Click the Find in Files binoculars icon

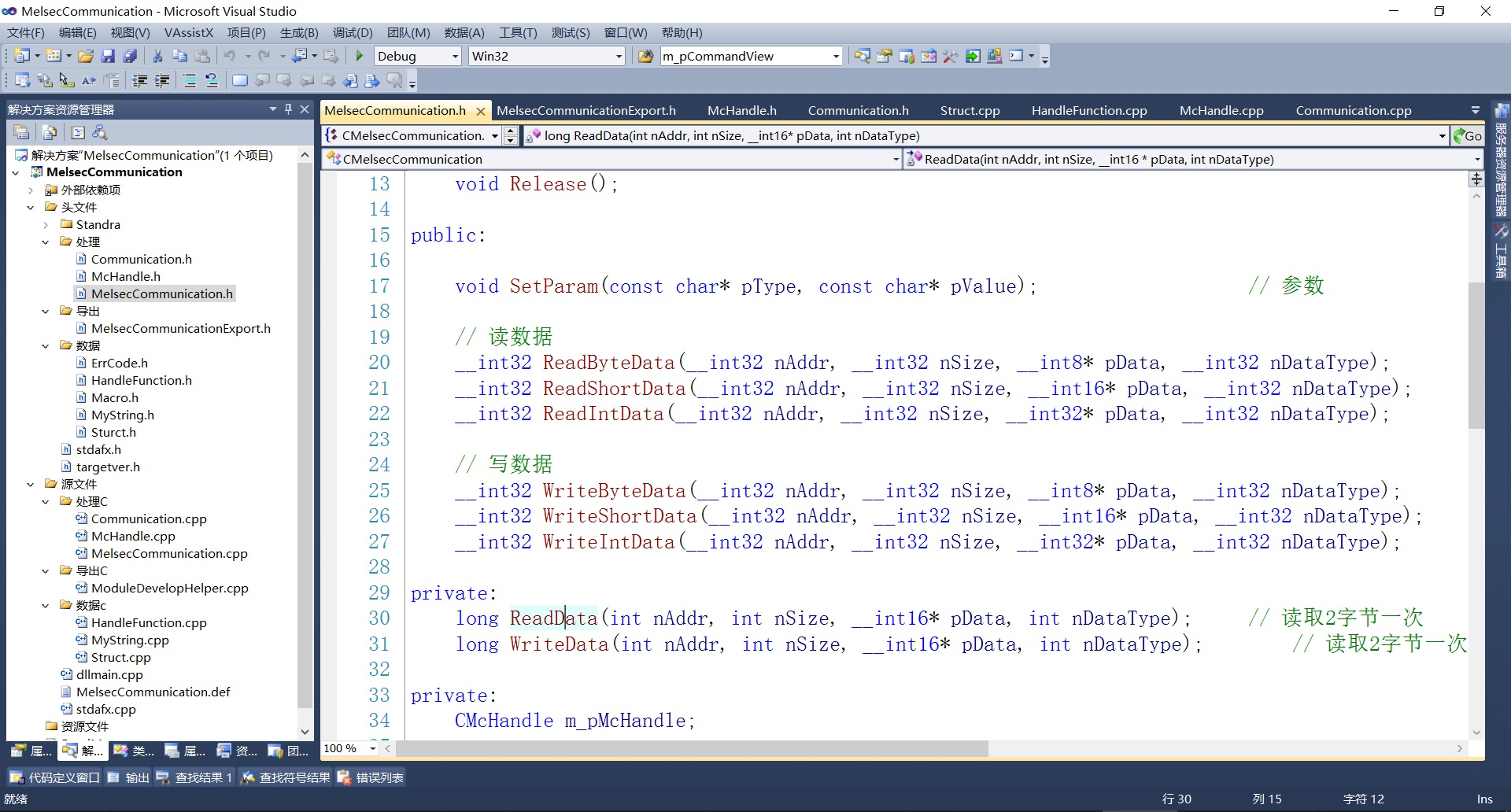[x=646, y=56]
